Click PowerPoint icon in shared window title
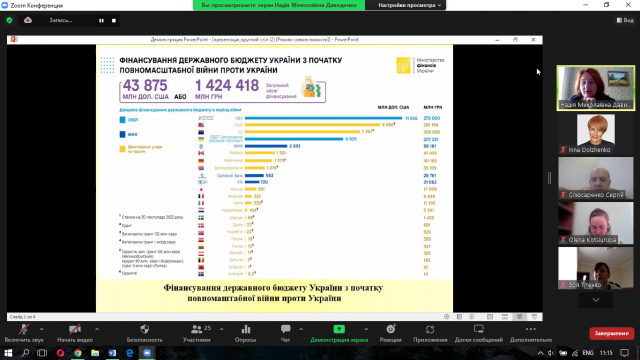 14,40
